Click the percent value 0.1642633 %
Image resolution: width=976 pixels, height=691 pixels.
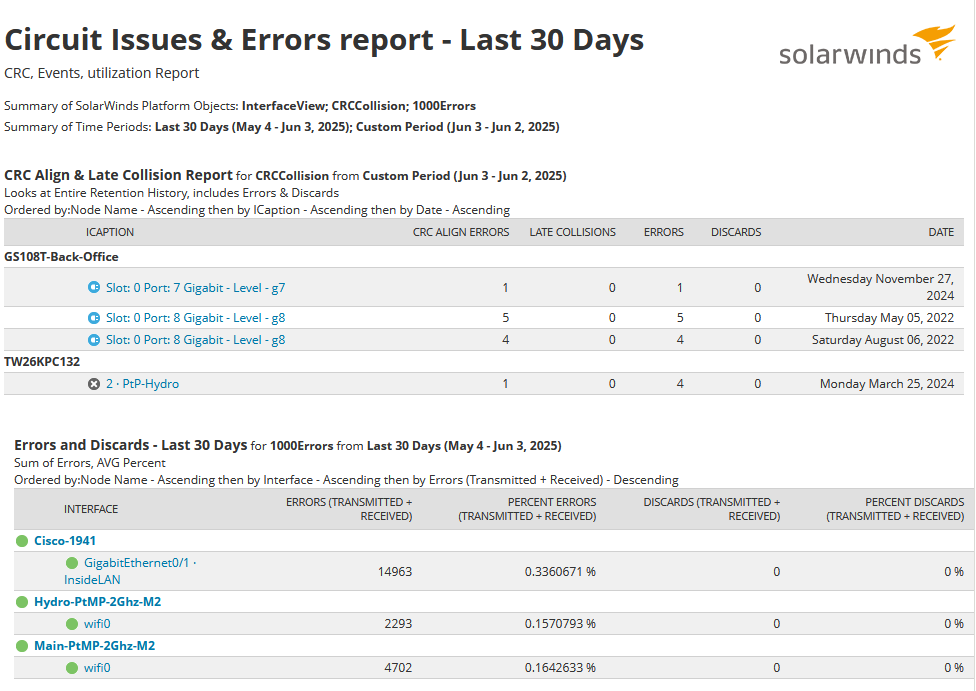560,668
